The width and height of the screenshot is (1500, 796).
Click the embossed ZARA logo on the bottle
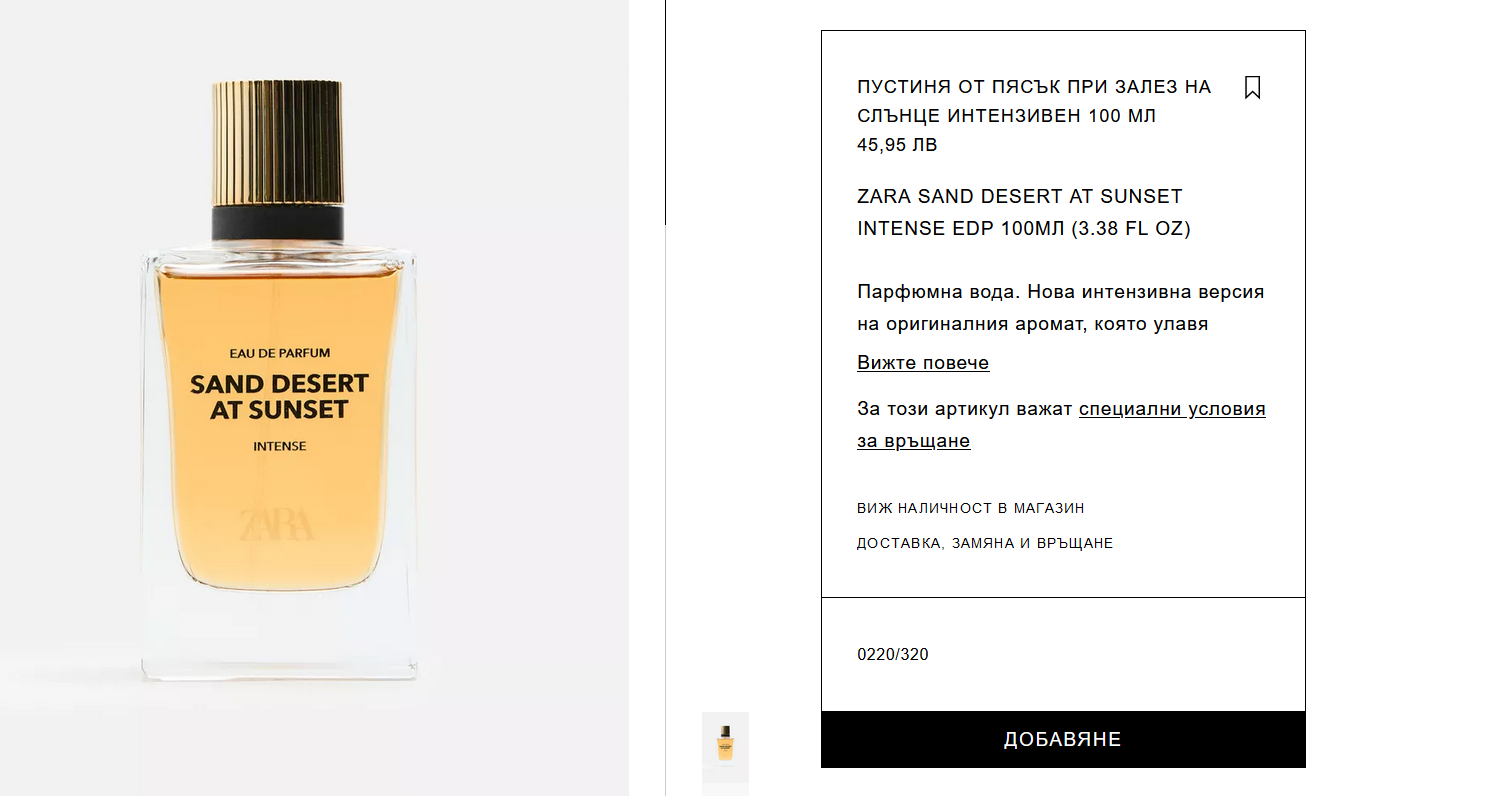277,523
